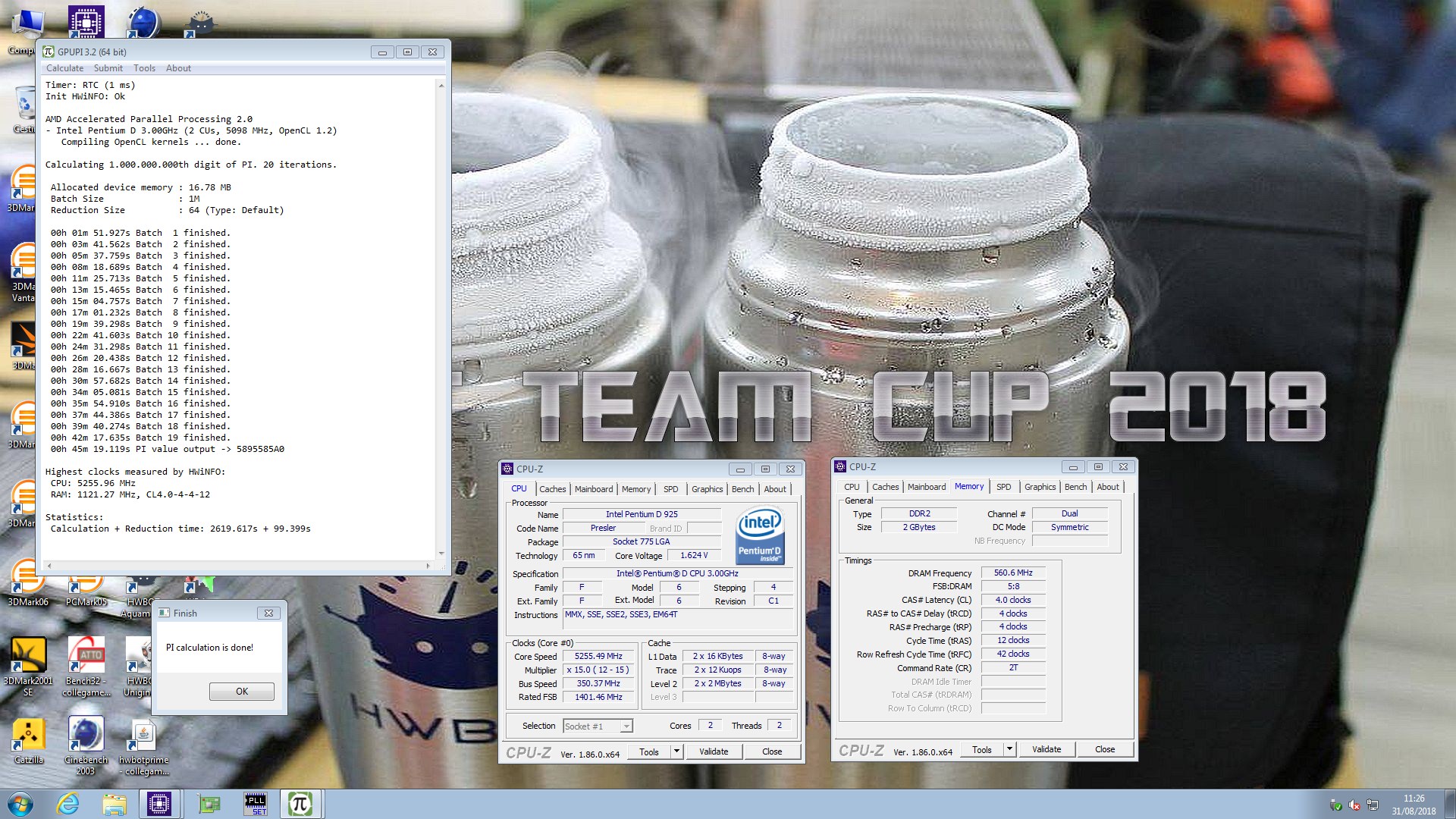This screenshot has height=819, width=1456.
Task: Click Tools button in right CPU-Z
Action: (982, 749)
